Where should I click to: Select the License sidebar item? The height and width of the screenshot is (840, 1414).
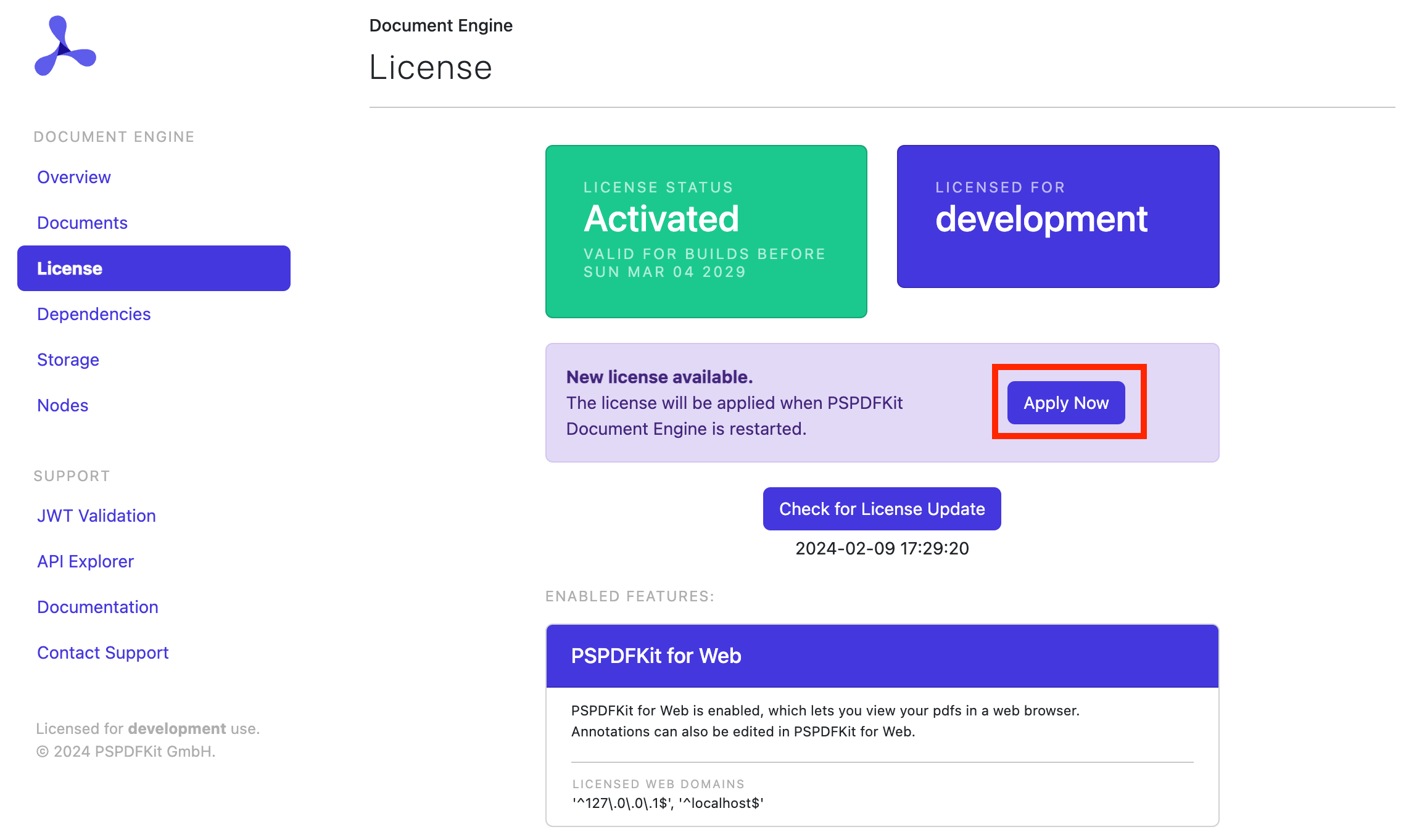tap(69, 268)
